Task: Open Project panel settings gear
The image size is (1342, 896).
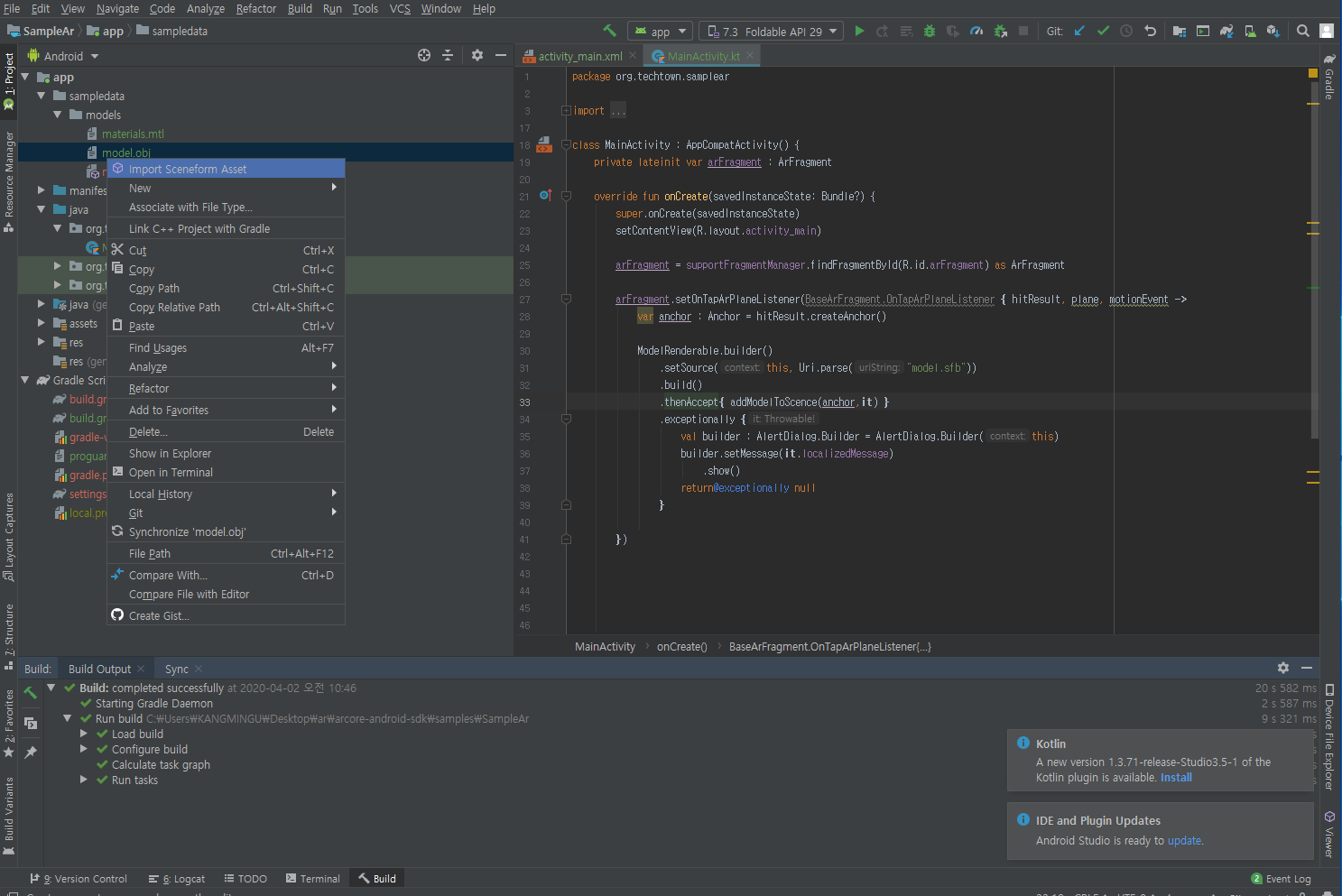Action: point(477,55)
